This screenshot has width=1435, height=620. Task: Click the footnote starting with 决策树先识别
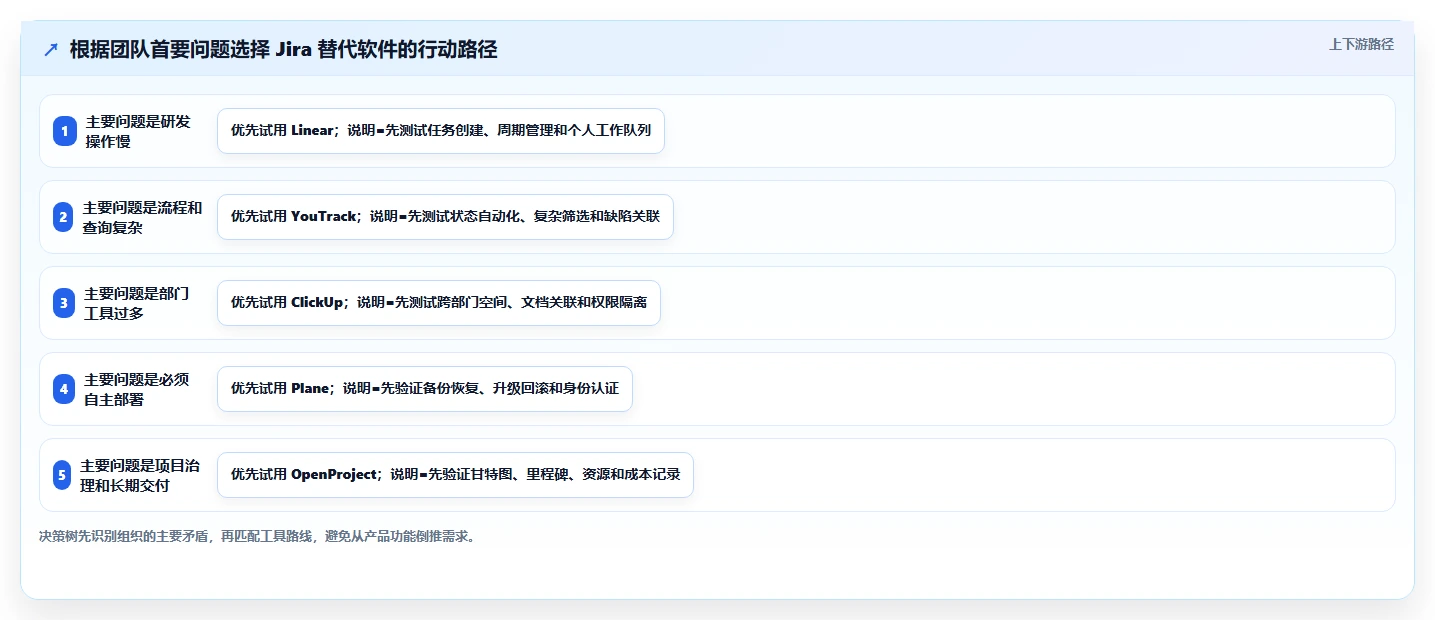[x=258, y=536]
